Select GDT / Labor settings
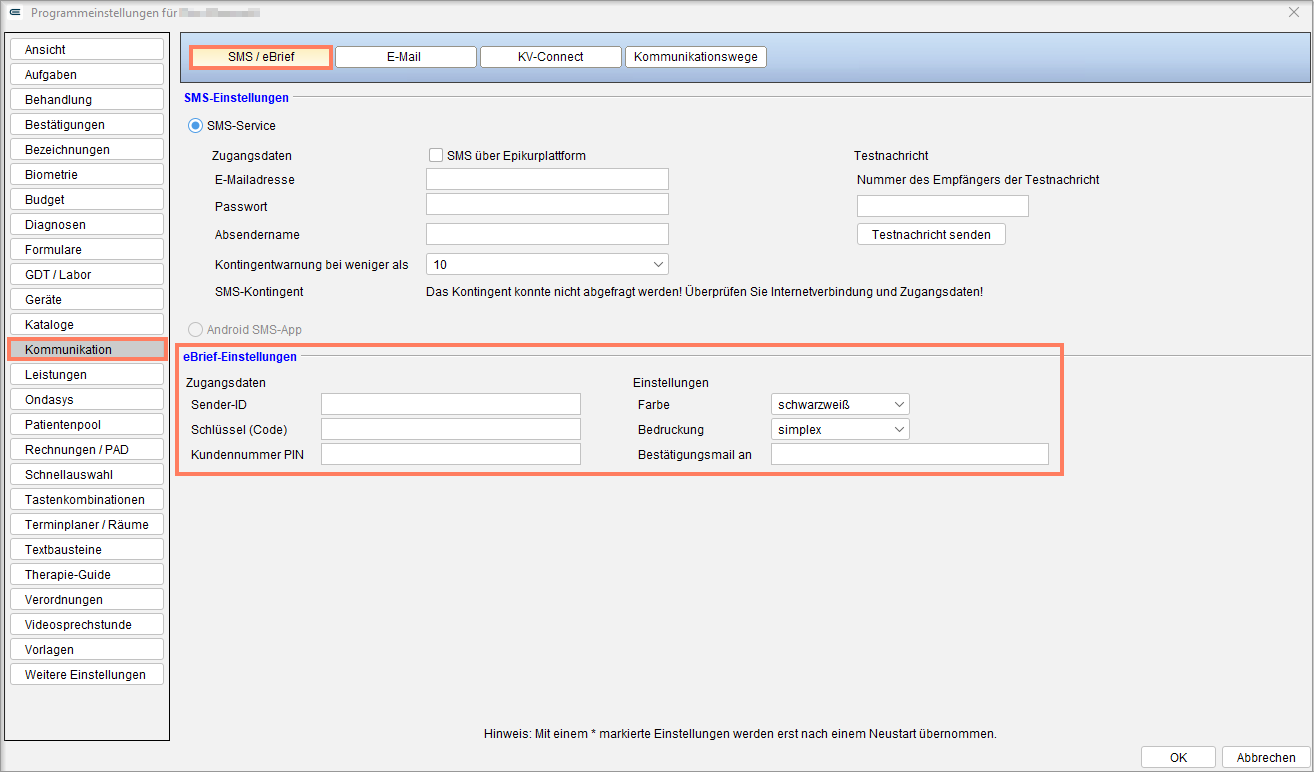The image size is (1314, 772). 87,274
